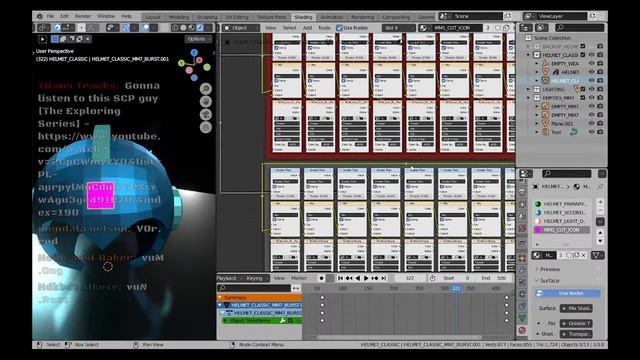Open the Edit menu
The width and height of the screenshot is (640, 360).
(64, 16)
